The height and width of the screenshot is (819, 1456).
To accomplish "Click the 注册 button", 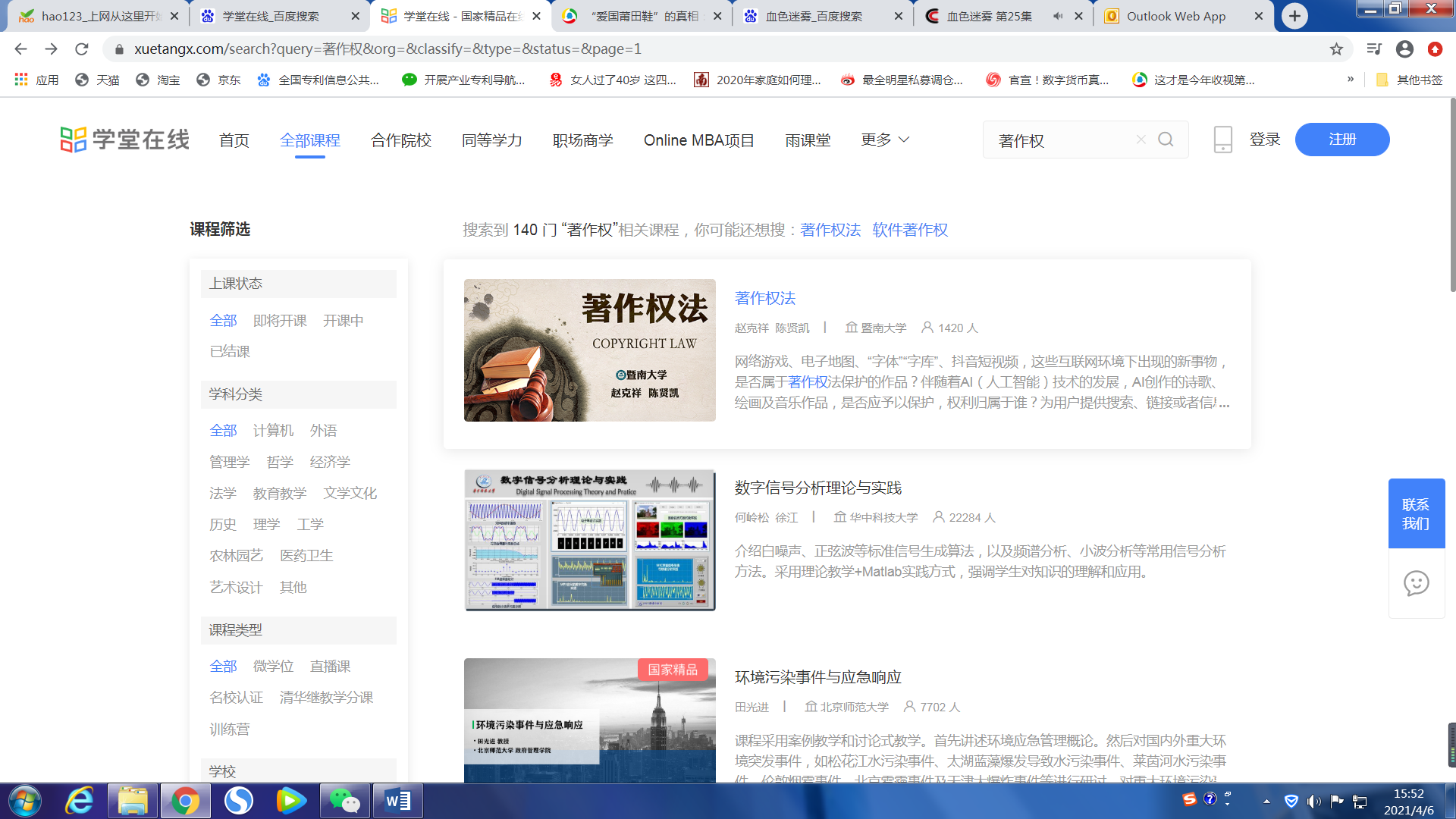I will [1342, 140].
